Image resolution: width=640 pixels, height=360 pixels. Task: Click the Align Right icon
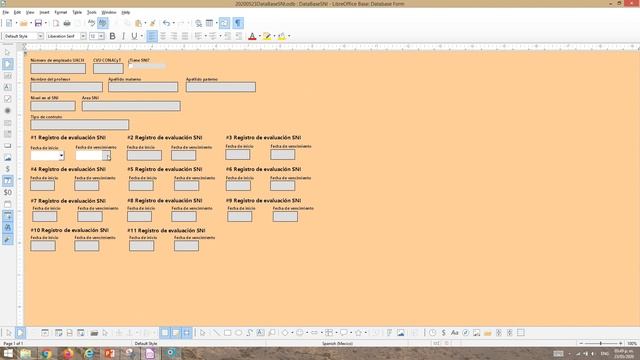(174, 36)
